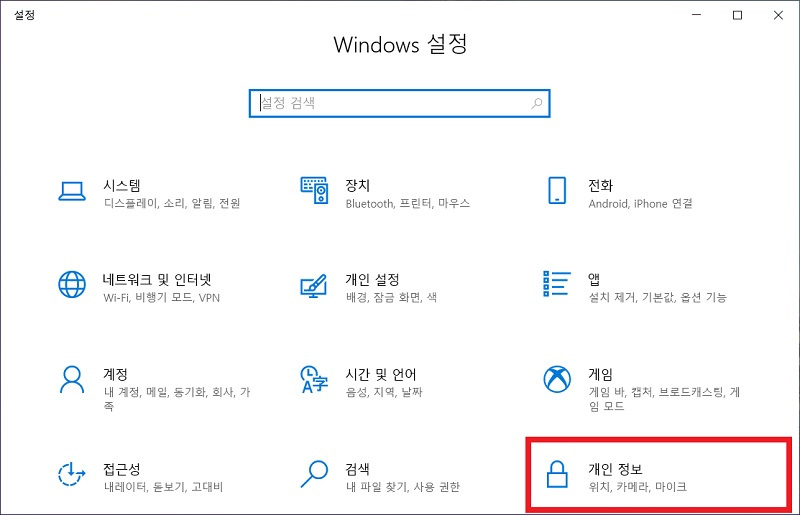The height and width of the screenshot is (515, 800).
Task: Click '배경, 잠금 화면, 색' description
Action: [x=391, y=297]
